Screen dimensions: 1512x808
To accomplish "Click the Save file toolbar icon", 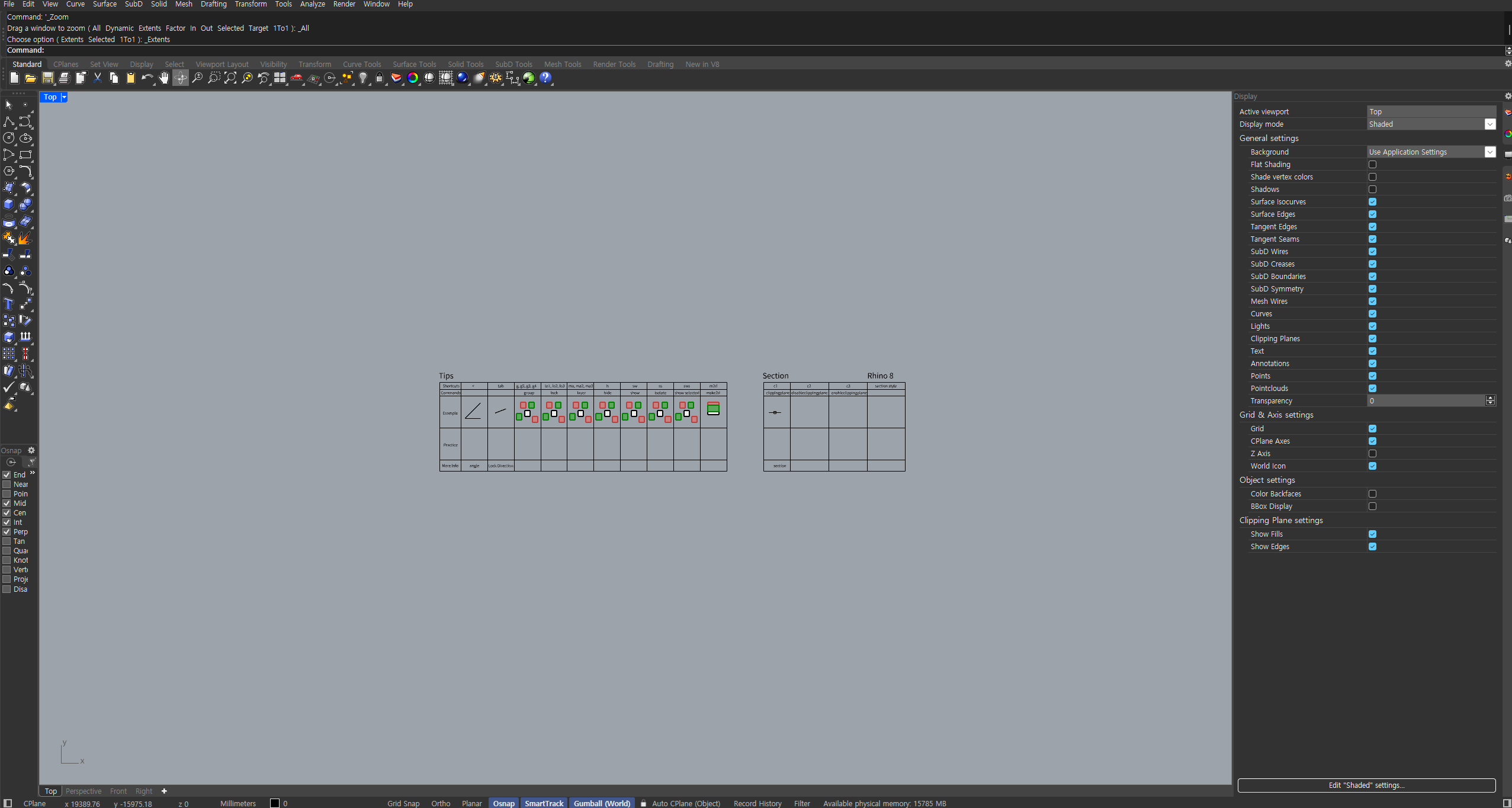I will pos(48,78).
